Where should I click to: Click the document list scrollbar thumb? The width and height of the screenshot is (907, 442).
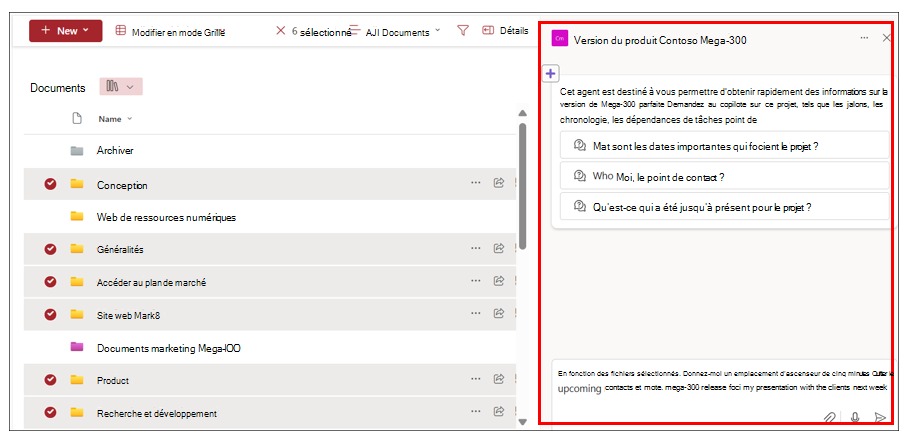pyautogui.click(x=522, y=185)
